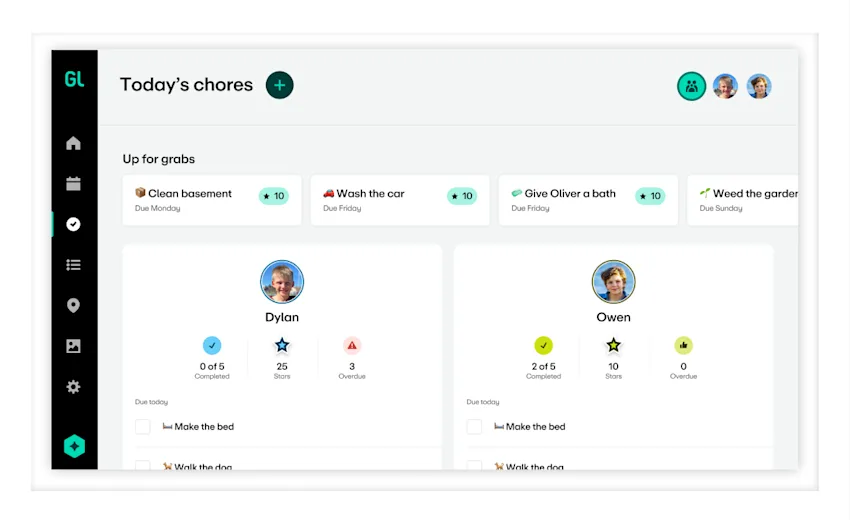Click 'Due Sunday' under Weed the garden
The width and height of the screenshot is (850, 520).
click(x=721, y=208)
